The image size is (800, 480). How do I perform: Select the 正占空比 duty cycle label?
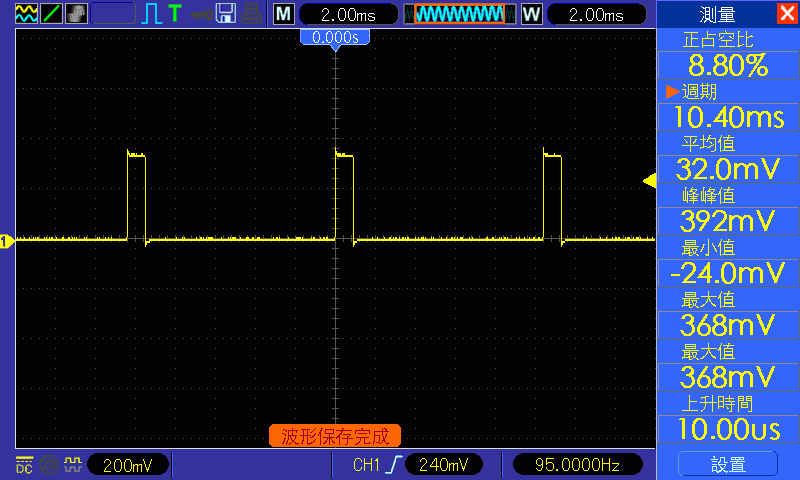coord(718,40)
